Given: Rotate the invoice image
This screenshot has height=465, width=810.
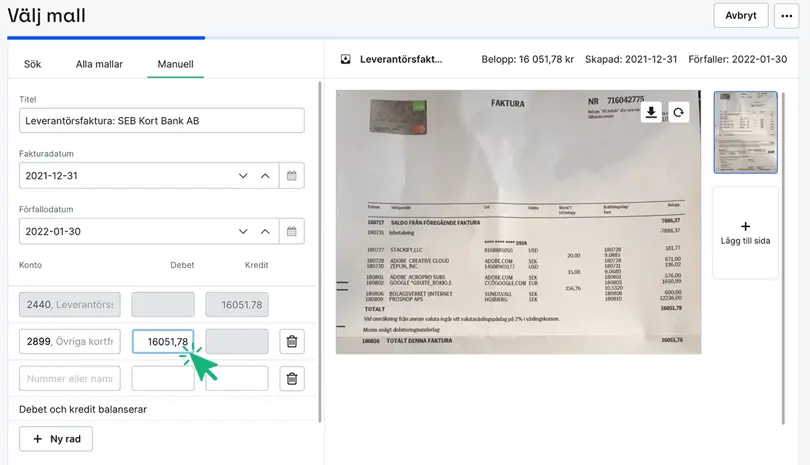Looking at the screenshot, I should coord(679,112).
